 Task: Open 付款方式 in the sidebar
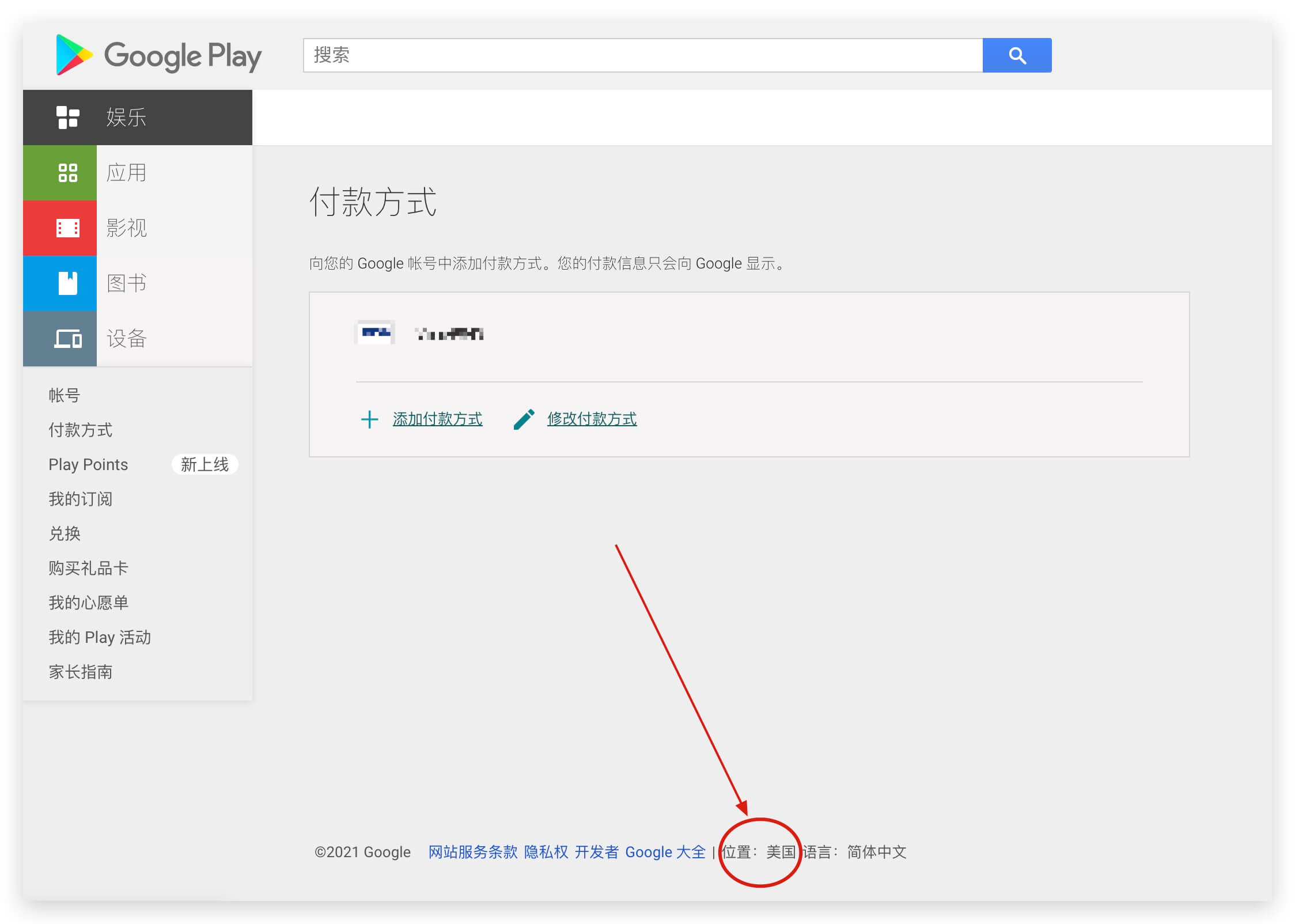[x=80, y=430]
